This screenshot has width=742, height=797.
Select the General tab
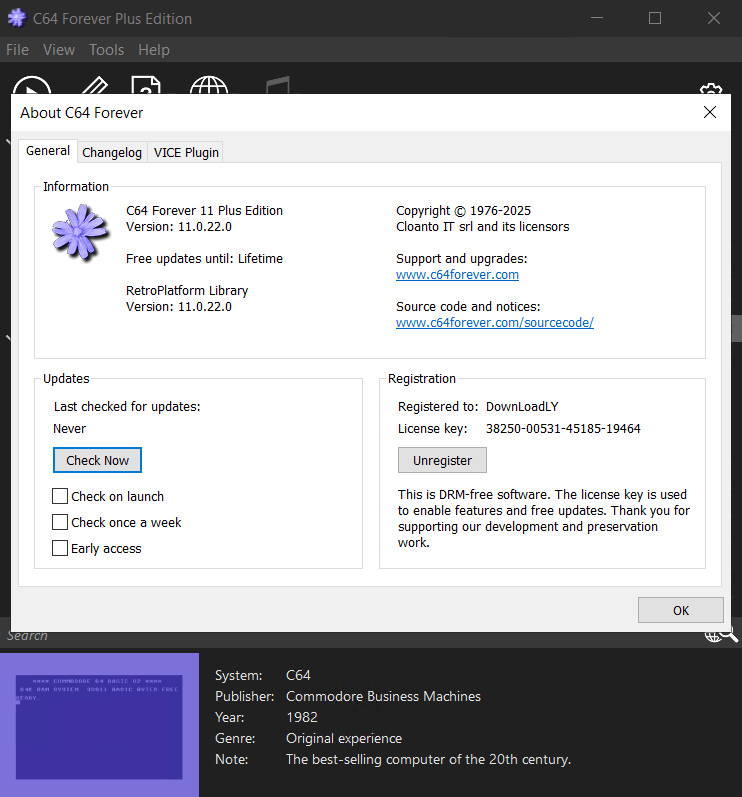48,151
